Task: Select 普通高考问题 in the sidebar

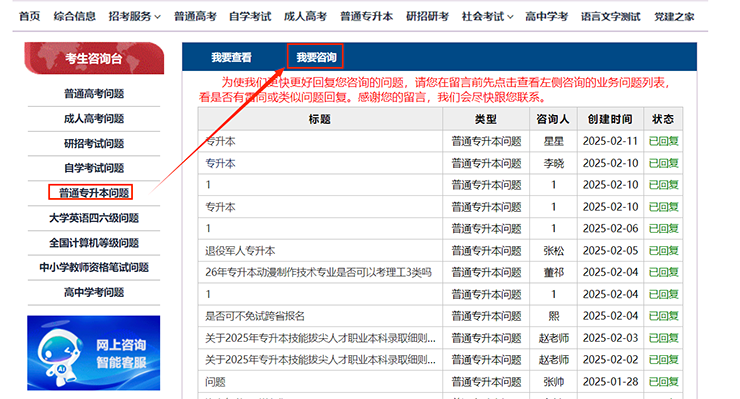Action: [x=94, y=93]
